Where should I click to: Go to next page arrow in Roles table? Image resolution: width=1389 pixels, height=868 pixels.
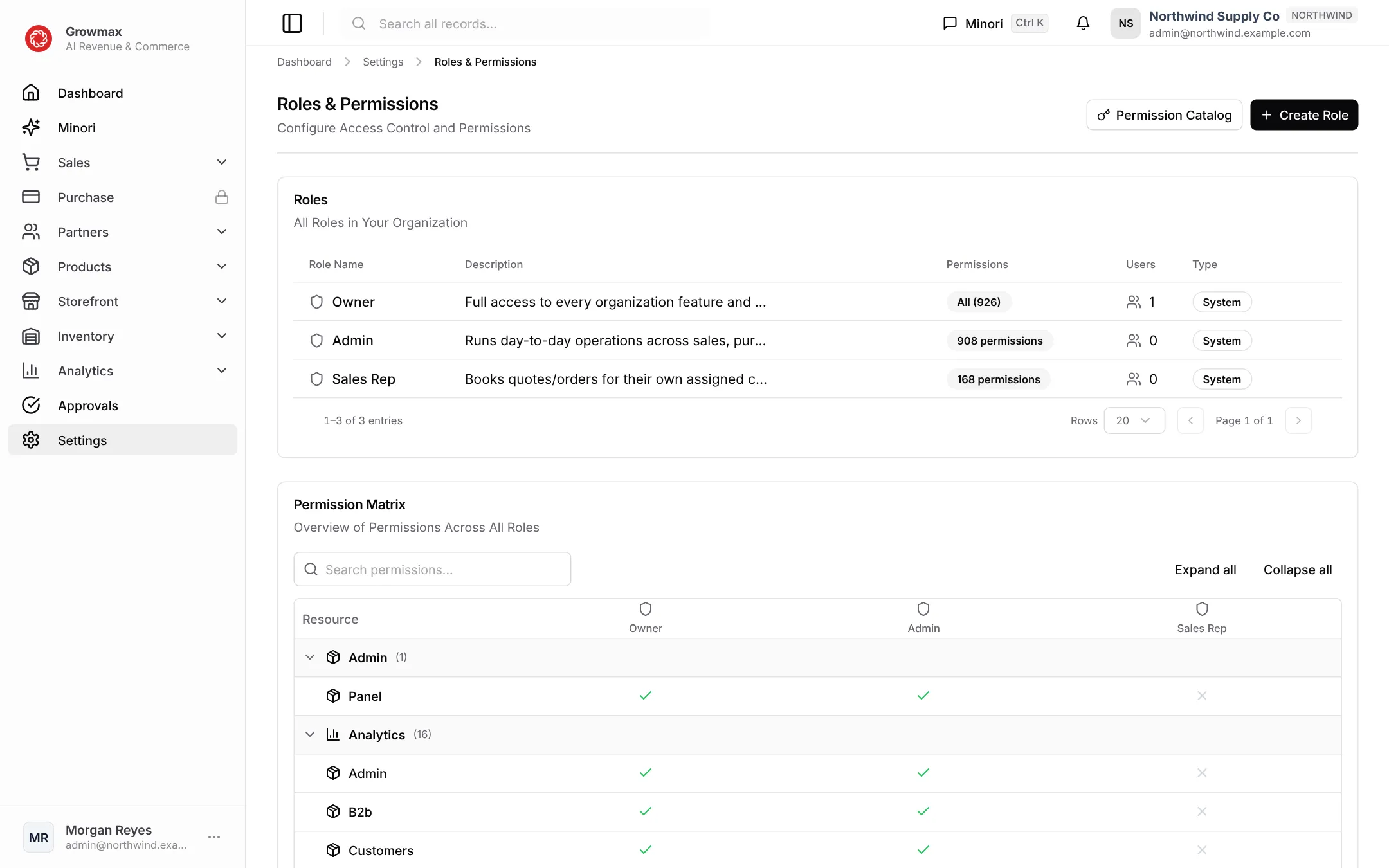(1298, 420)
